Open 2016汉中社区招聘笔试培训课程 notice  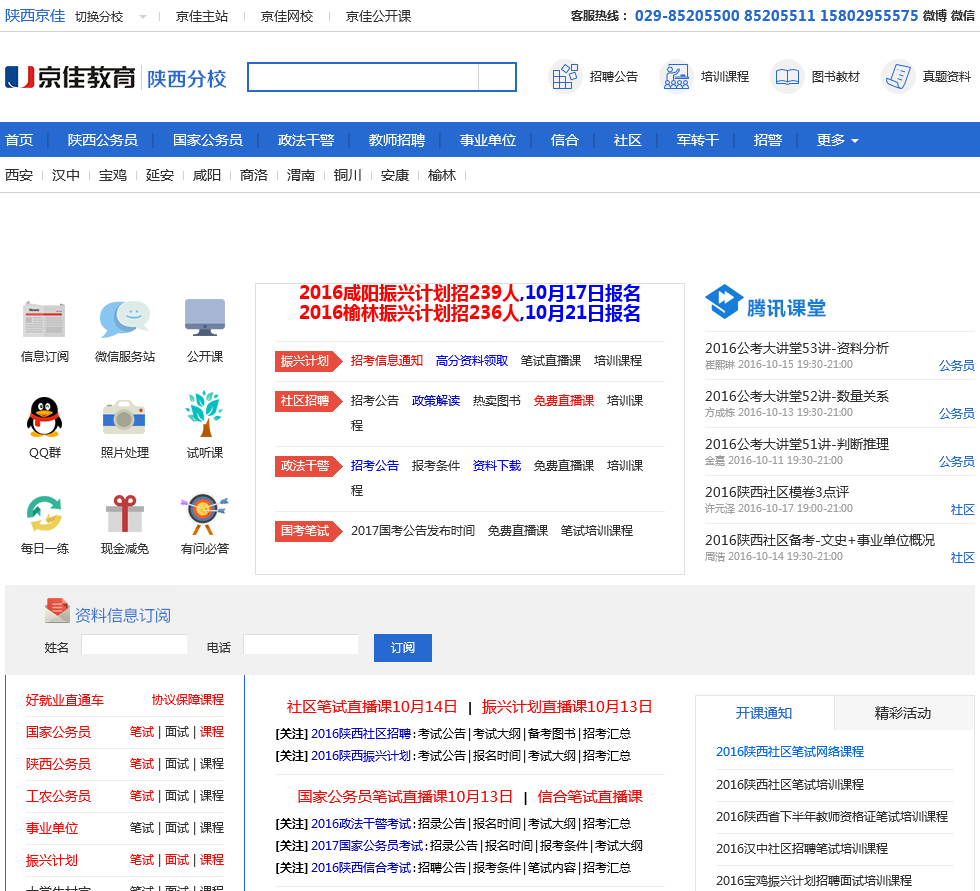(802, 849)
